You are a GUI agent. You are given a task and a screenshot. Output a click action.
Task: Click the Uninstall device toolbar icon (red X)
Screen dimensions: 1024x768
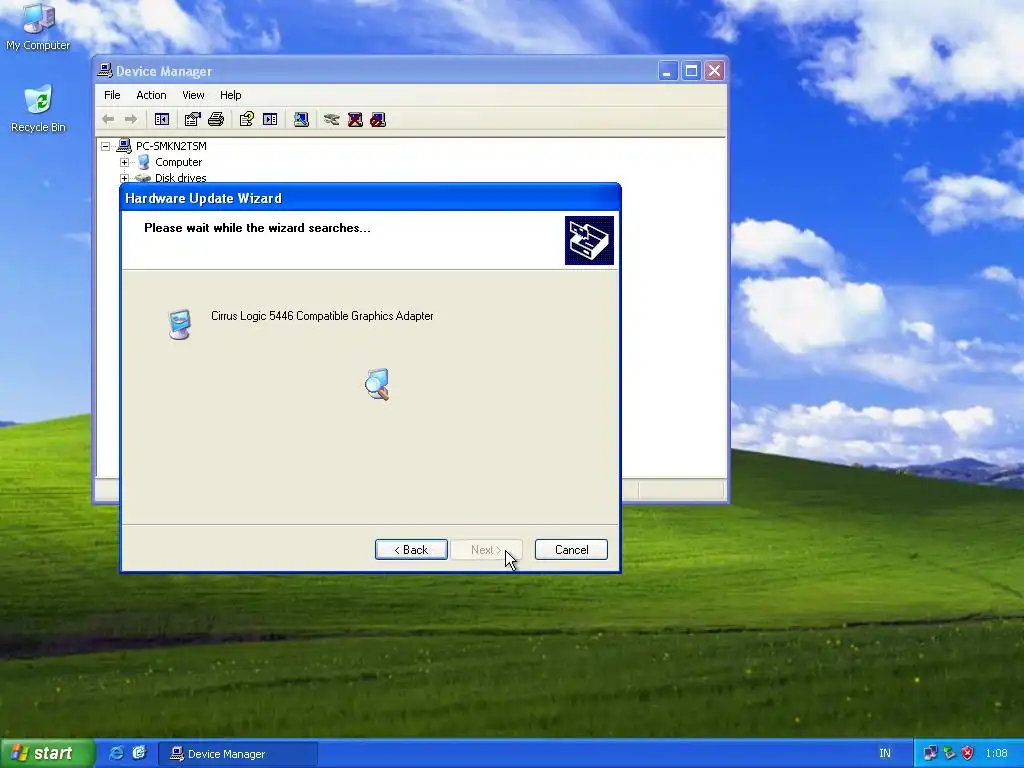pos(355,120)
